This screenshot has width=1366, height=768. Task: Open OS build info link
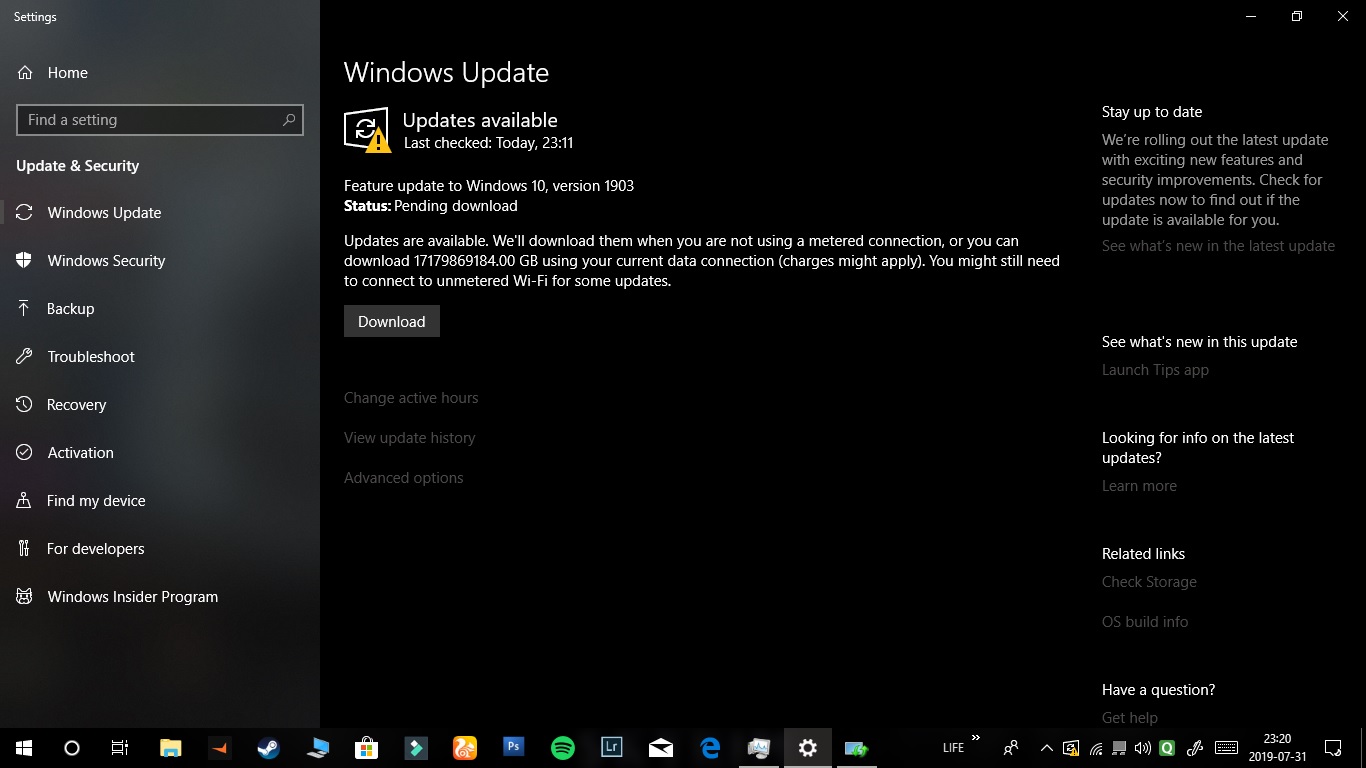[1145, 622]
